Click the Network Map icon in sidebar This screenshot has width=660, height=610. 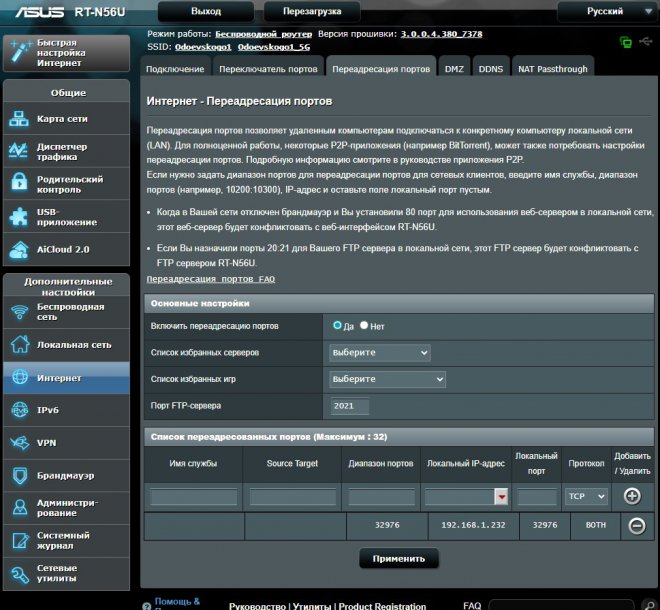point(19,120)
